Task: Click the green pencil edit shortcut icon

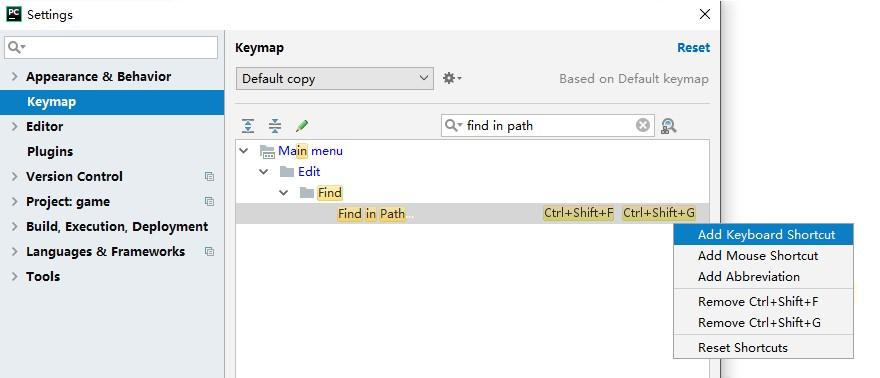Action: point(302,126)
